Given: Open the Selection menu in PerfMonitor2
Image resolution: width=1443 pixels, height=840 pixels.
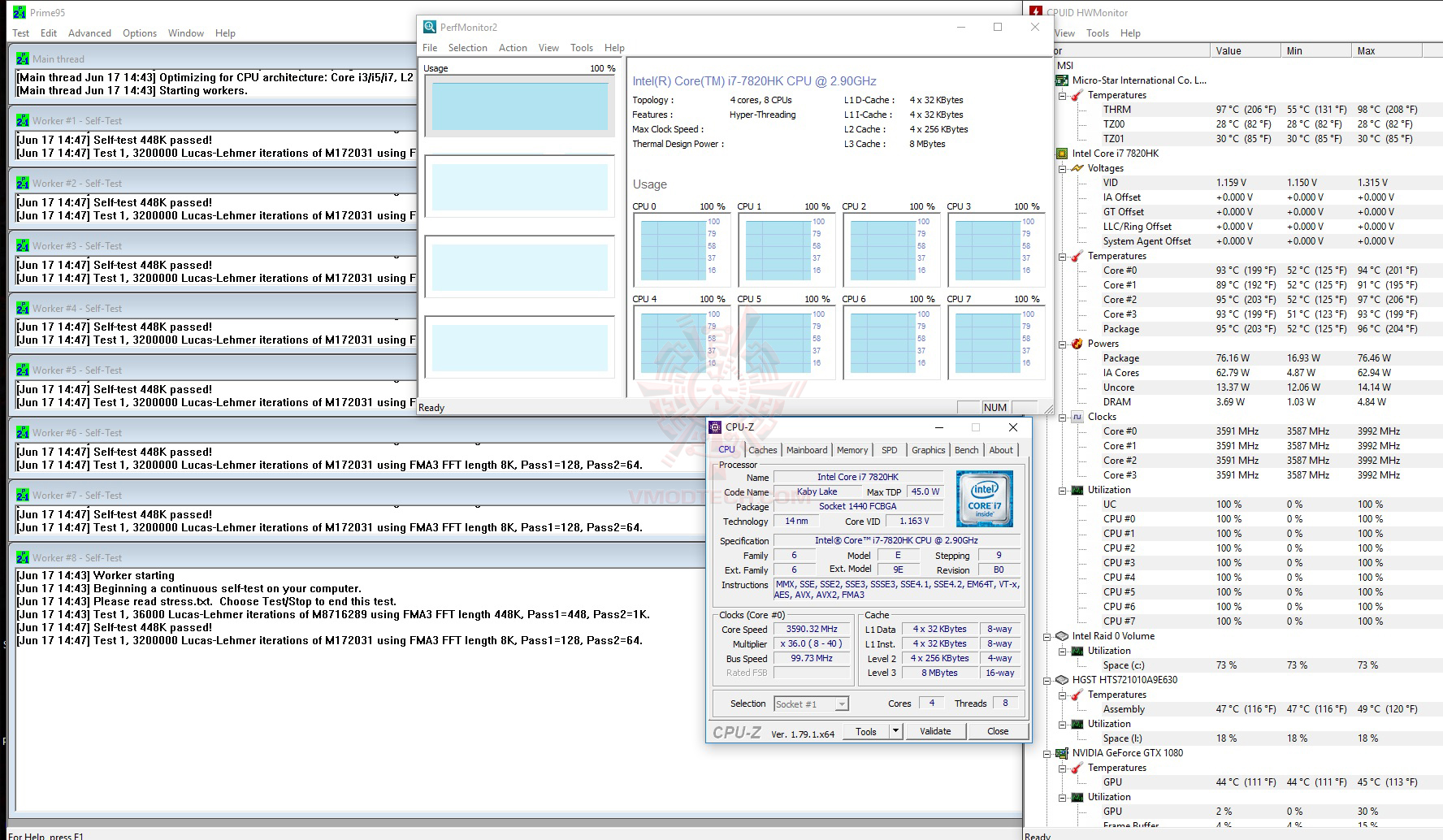Looking at the screenshot, I should 468,48.
